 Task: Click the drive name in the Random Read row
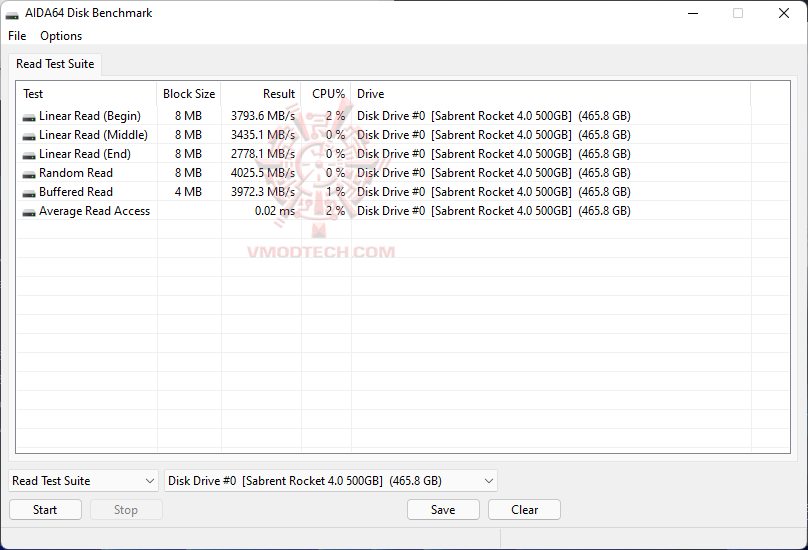click(494, 173)
